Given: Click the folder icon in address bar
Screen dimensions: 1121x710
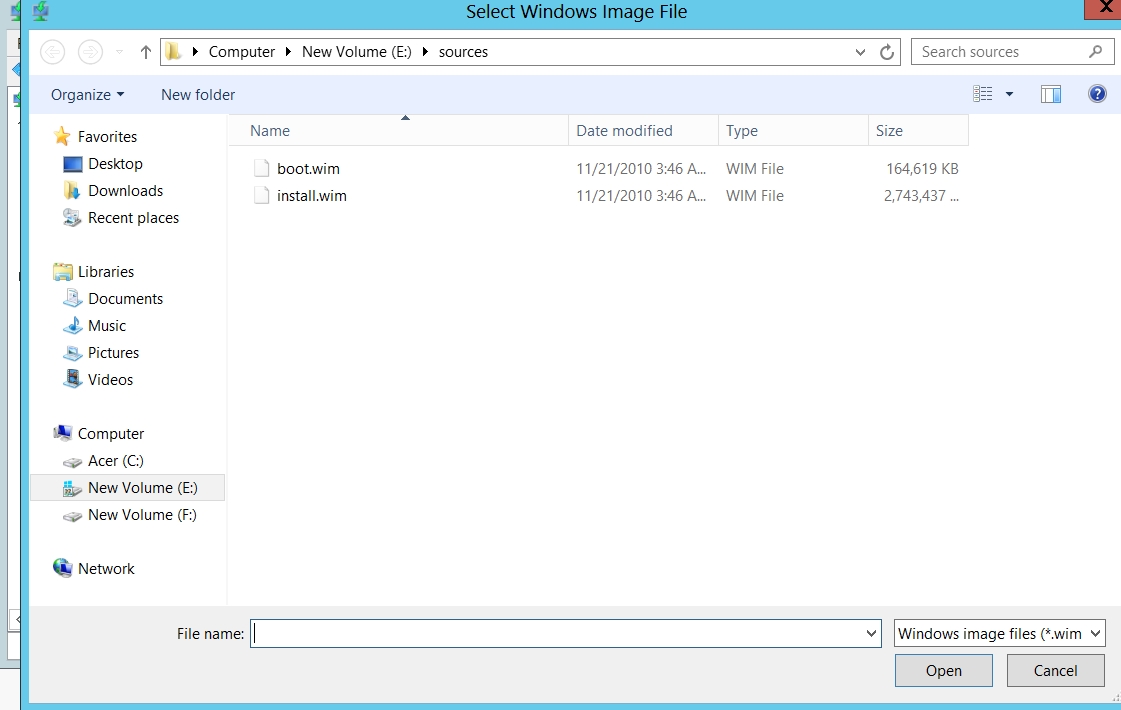Looking at the screenshot, I should [x=173, y=51].
